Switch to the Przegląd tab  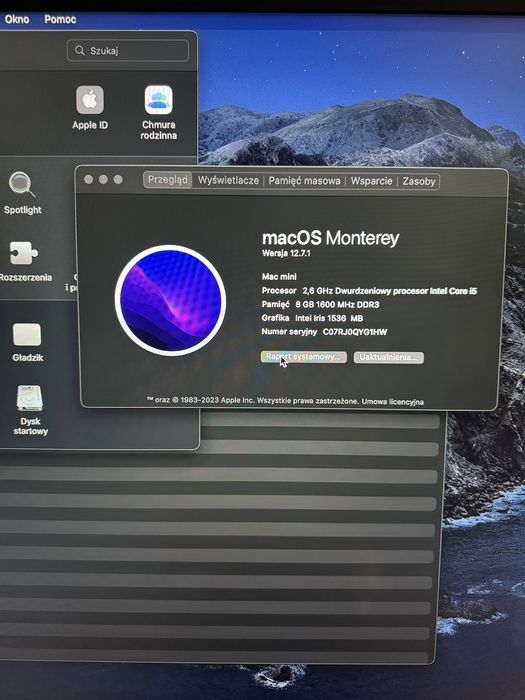pyautogui.click(x=168, y=180)
